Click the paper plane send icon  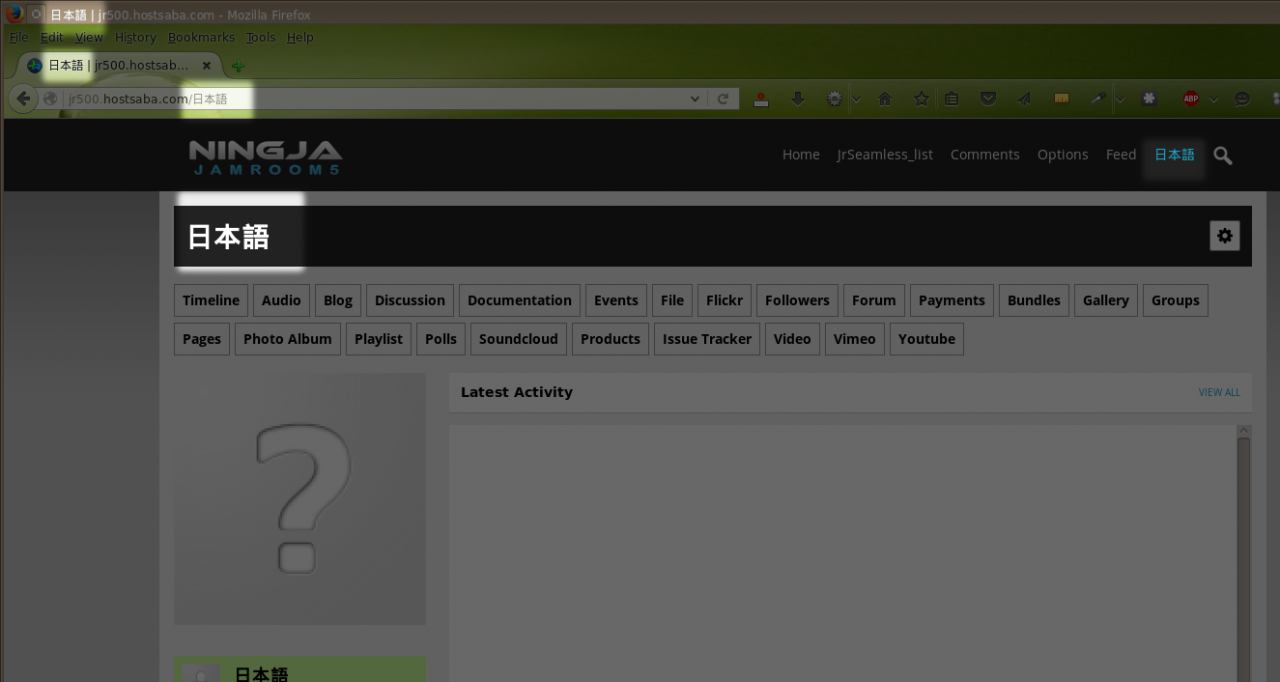click(x=1024, y=99)
